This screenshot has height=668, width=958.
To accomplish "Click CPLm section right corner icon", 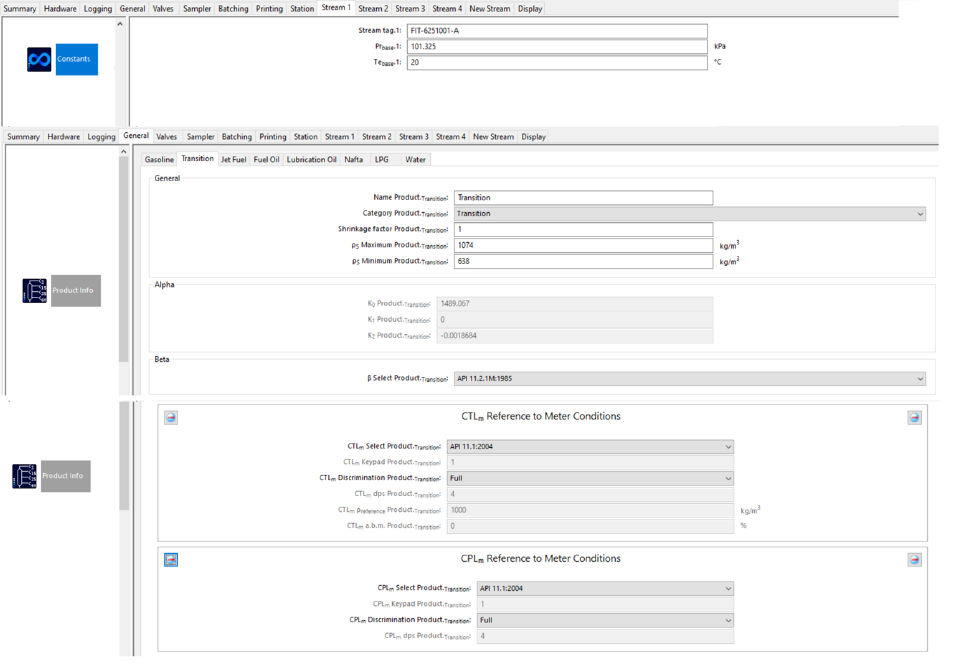I will tap(914, 559).
